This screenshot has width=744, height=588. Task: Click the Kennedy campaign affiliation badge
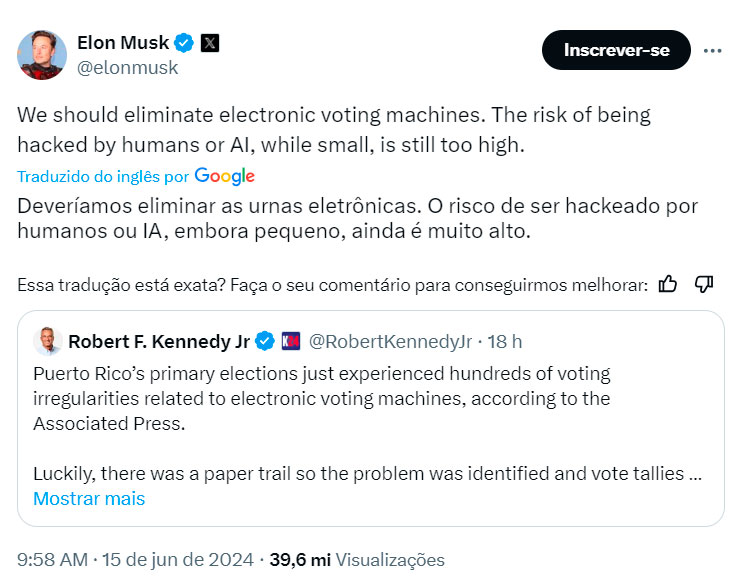[x=290, y=341]
